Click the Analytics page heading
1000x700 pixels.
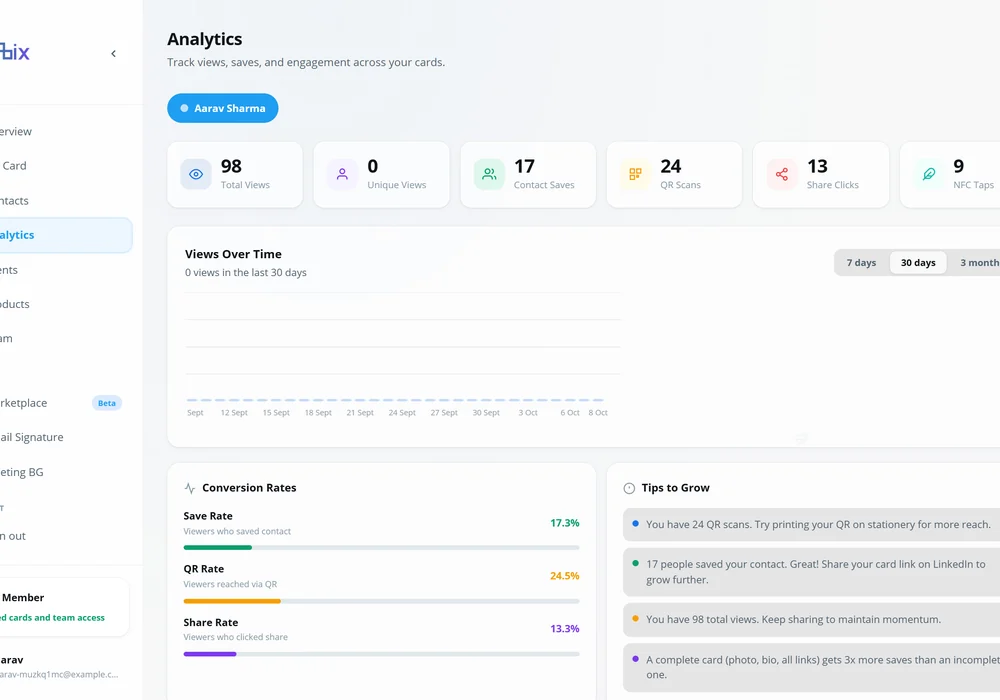205,40
